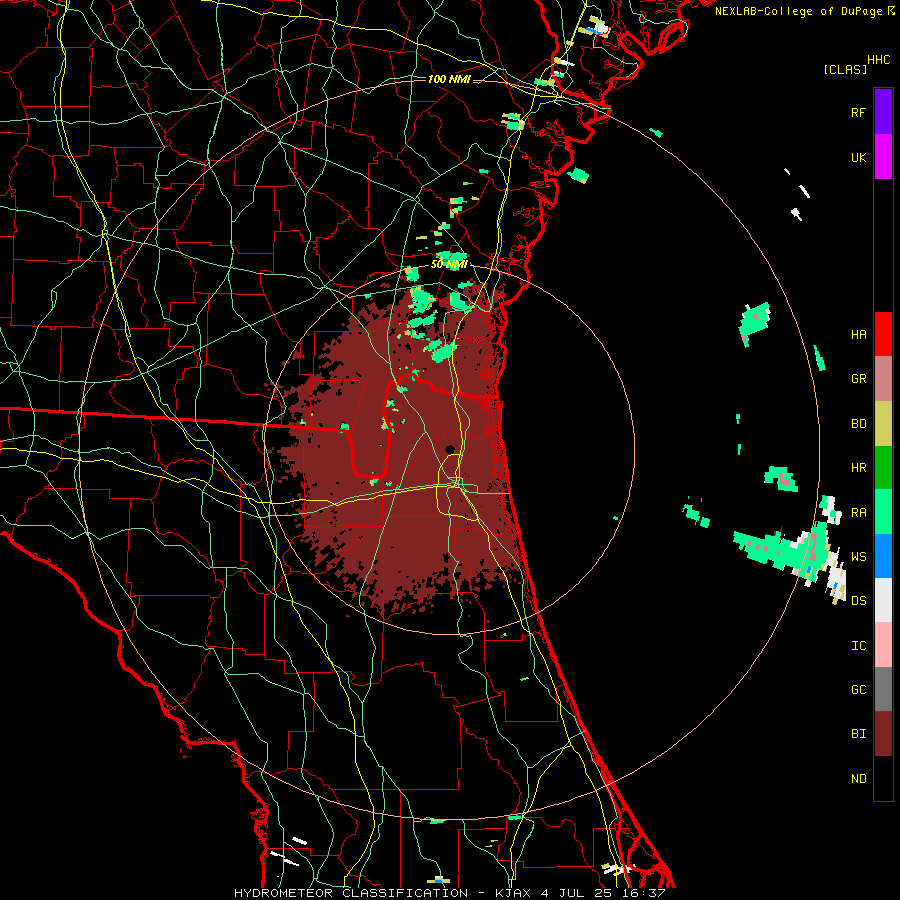Screen dimensions: 900x900
Task: Click the HA legend label
Action: 858,334
